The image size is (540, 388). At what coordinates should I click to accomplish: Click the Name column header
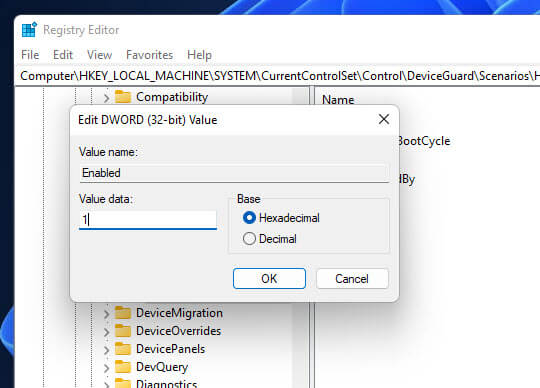pos(338,100)
